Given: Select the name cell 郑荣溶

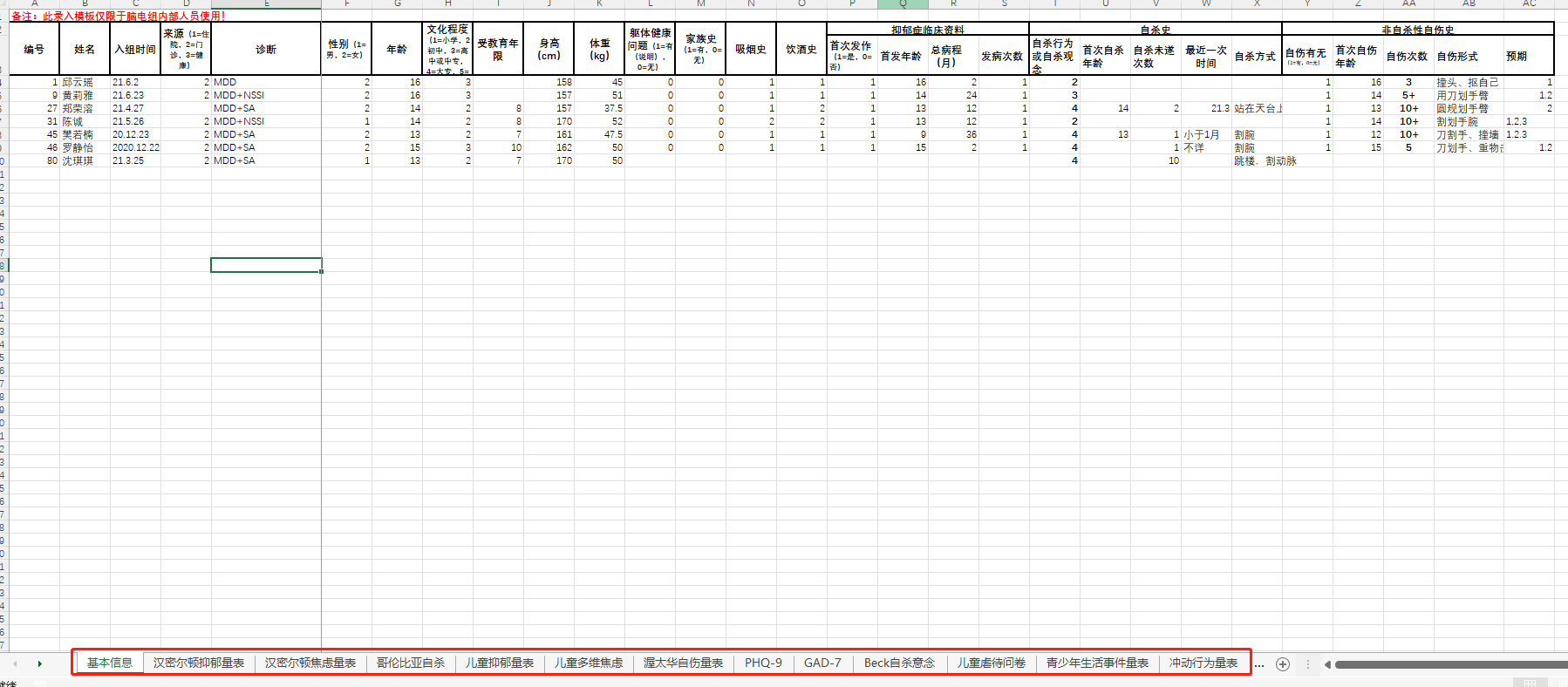Looking at the screenshot, I should [85, 108].
